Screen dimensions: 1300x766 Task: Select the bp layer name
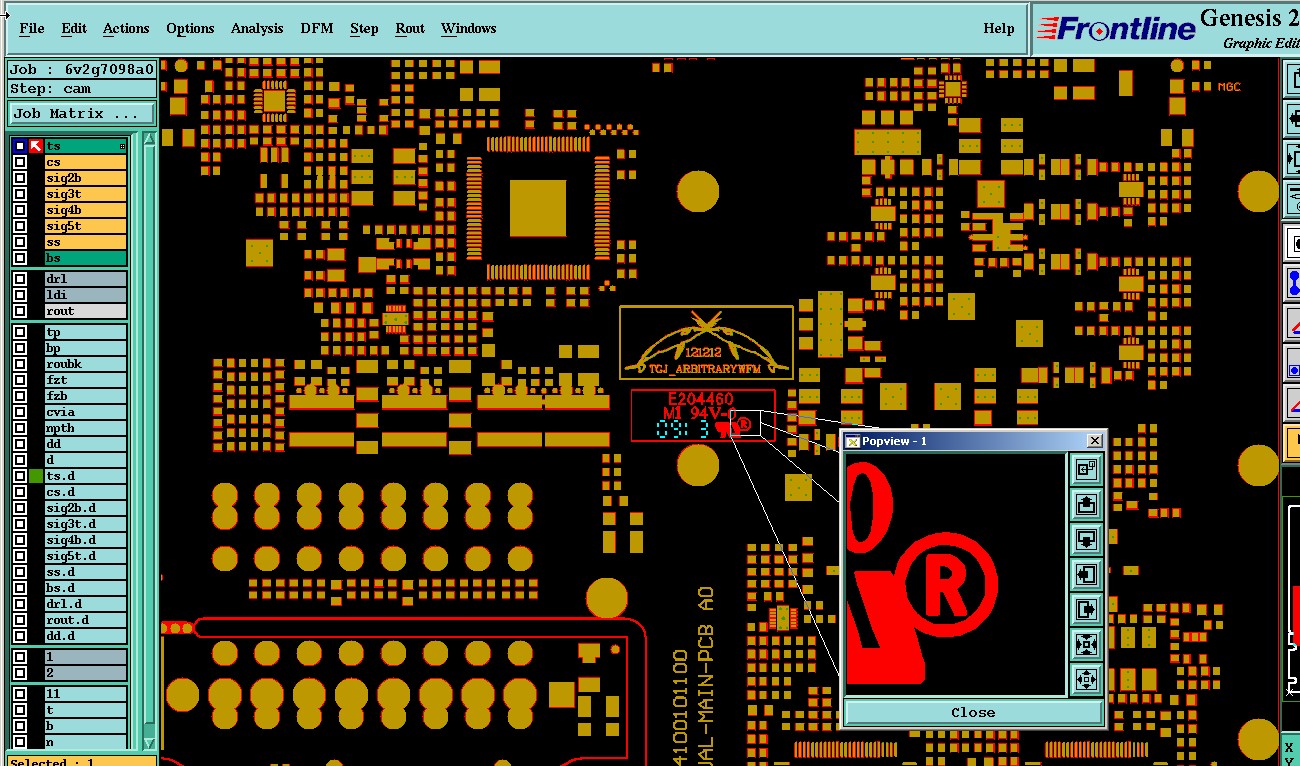(86, 348)
